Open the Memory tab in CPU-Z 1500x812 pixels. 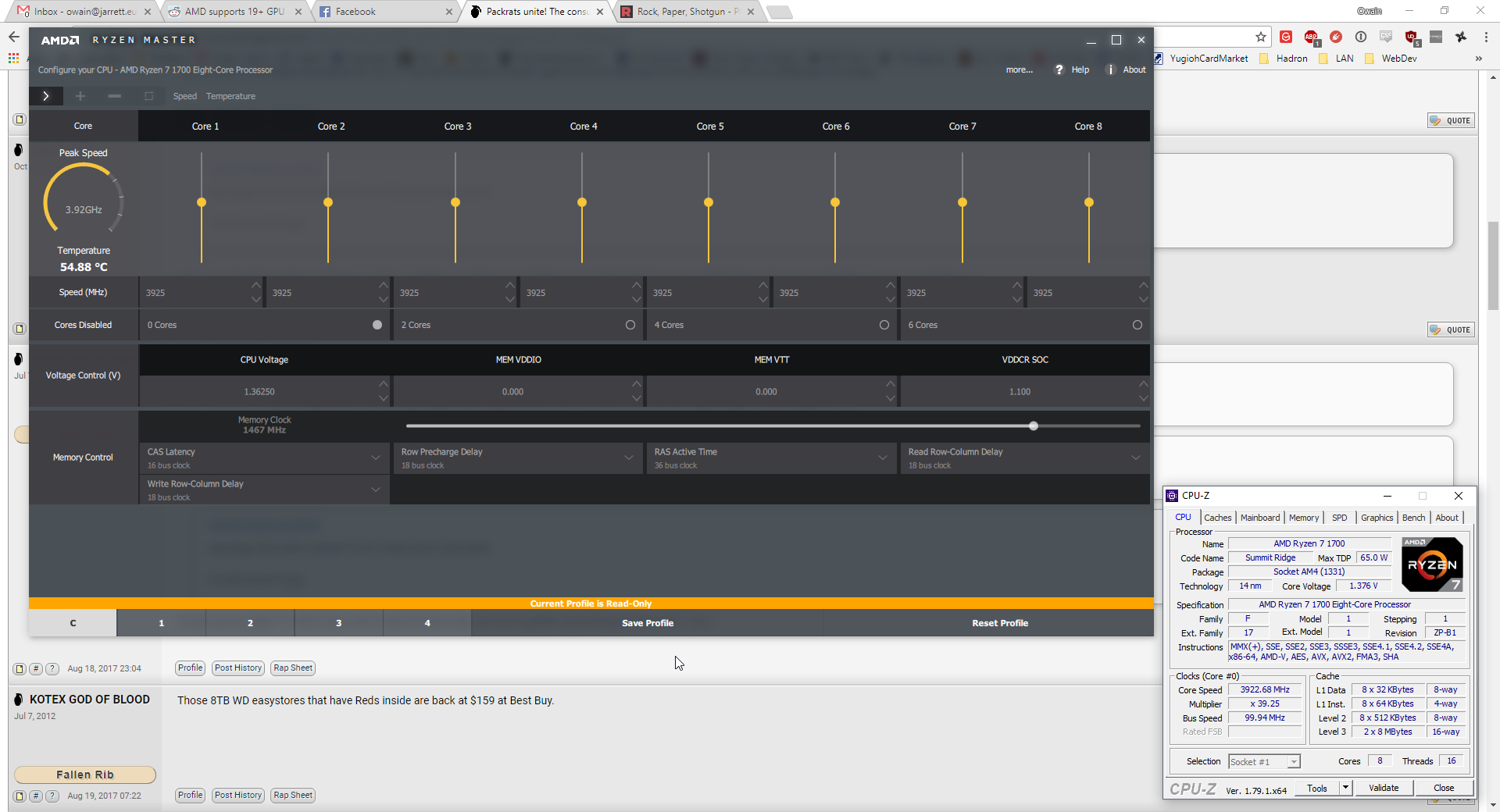1303,518
